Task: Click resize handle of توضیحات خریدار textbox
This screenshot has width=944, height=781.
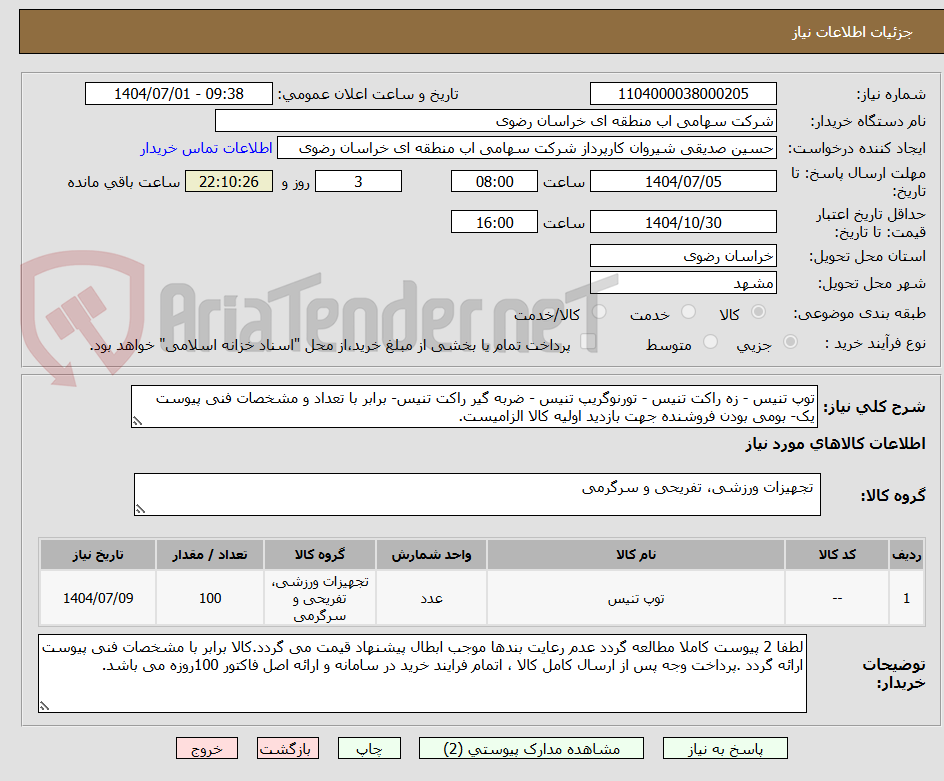Action: 42,708
